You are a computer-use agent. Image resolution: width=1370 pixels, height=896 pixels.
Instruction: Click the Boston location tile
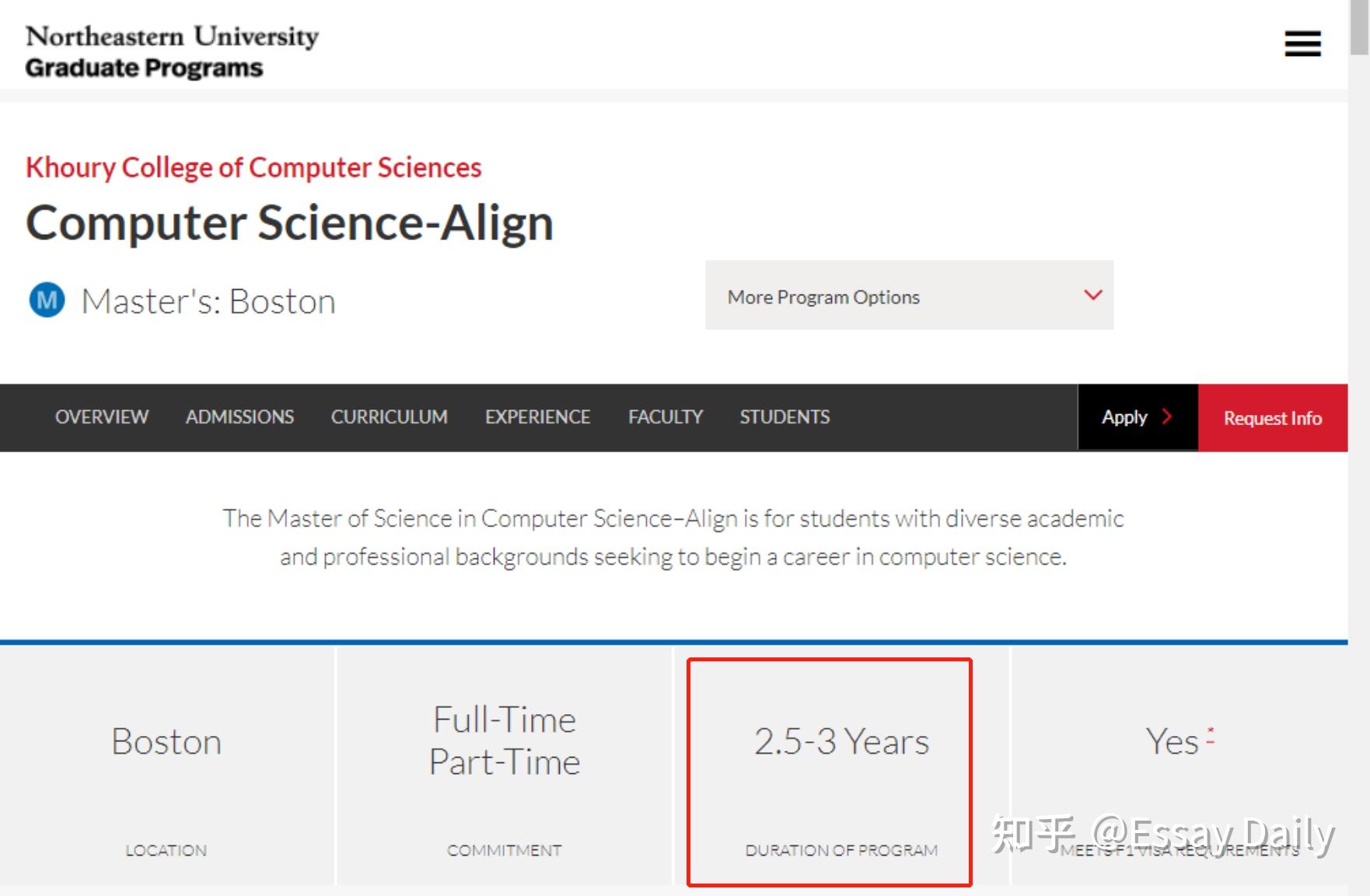pyautogui.click(x=166, y=765)
